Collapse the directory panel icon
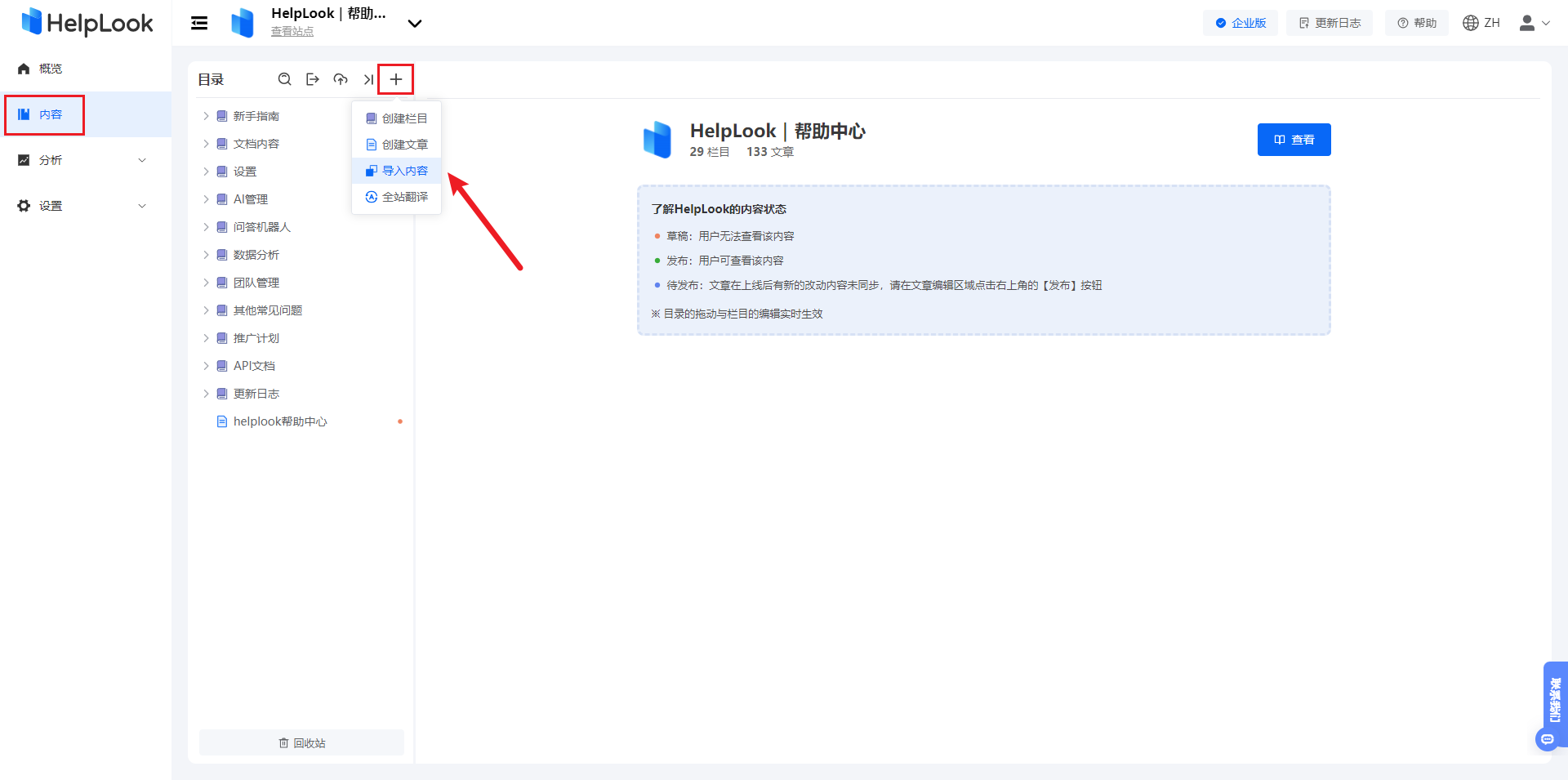 coord(368,79)
